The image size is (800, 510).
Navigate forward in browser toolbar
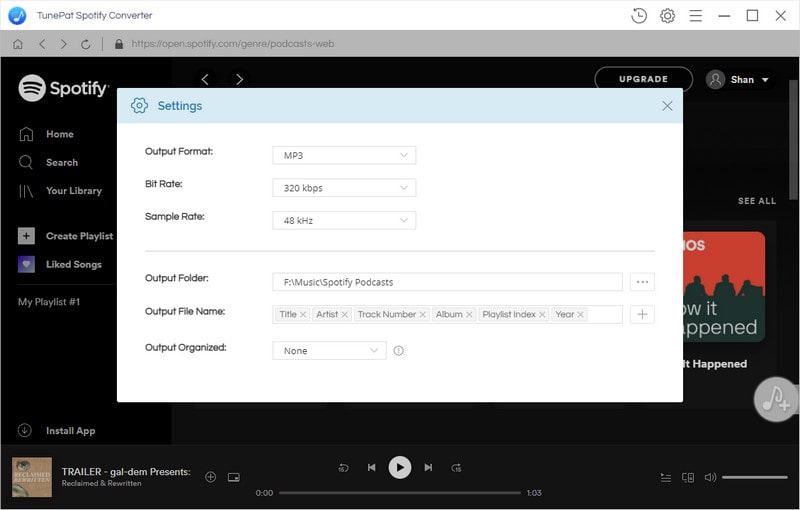pyautogui.click(x=63, y=44)
